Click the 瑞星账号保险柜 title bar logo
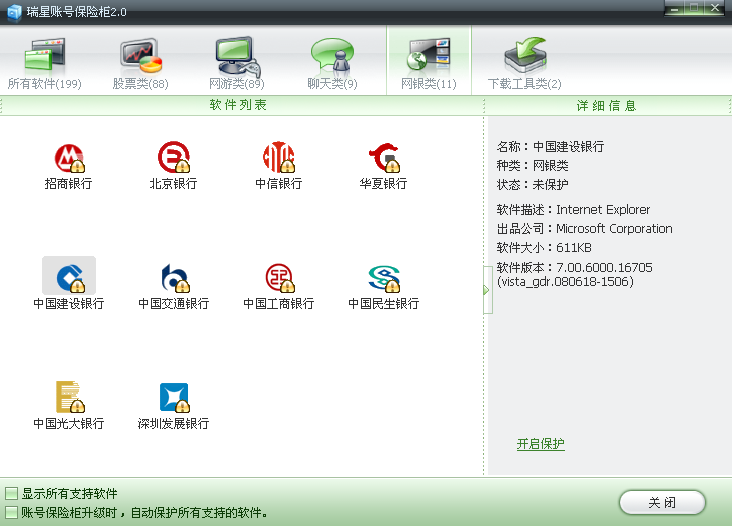The width and height of the screenshot is (732, 526). point(14,12)
